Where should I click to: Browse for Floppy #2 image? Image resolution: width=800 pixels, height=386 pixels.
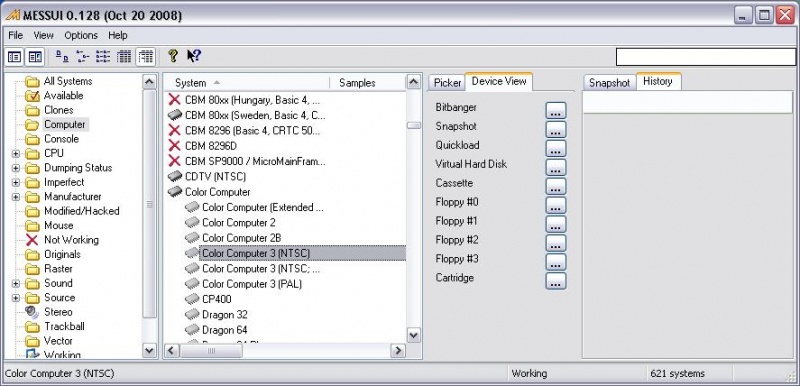556,243
